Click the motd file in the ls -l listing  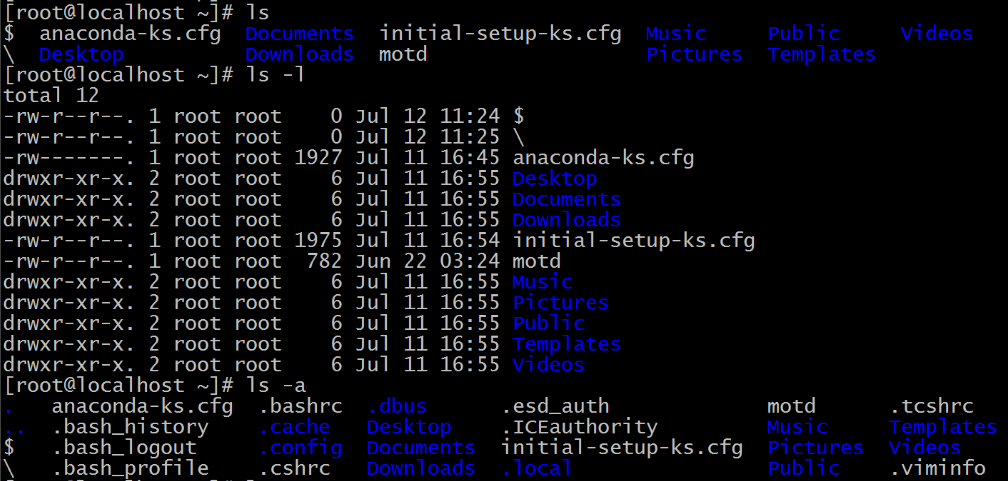(x=536, y=261)
